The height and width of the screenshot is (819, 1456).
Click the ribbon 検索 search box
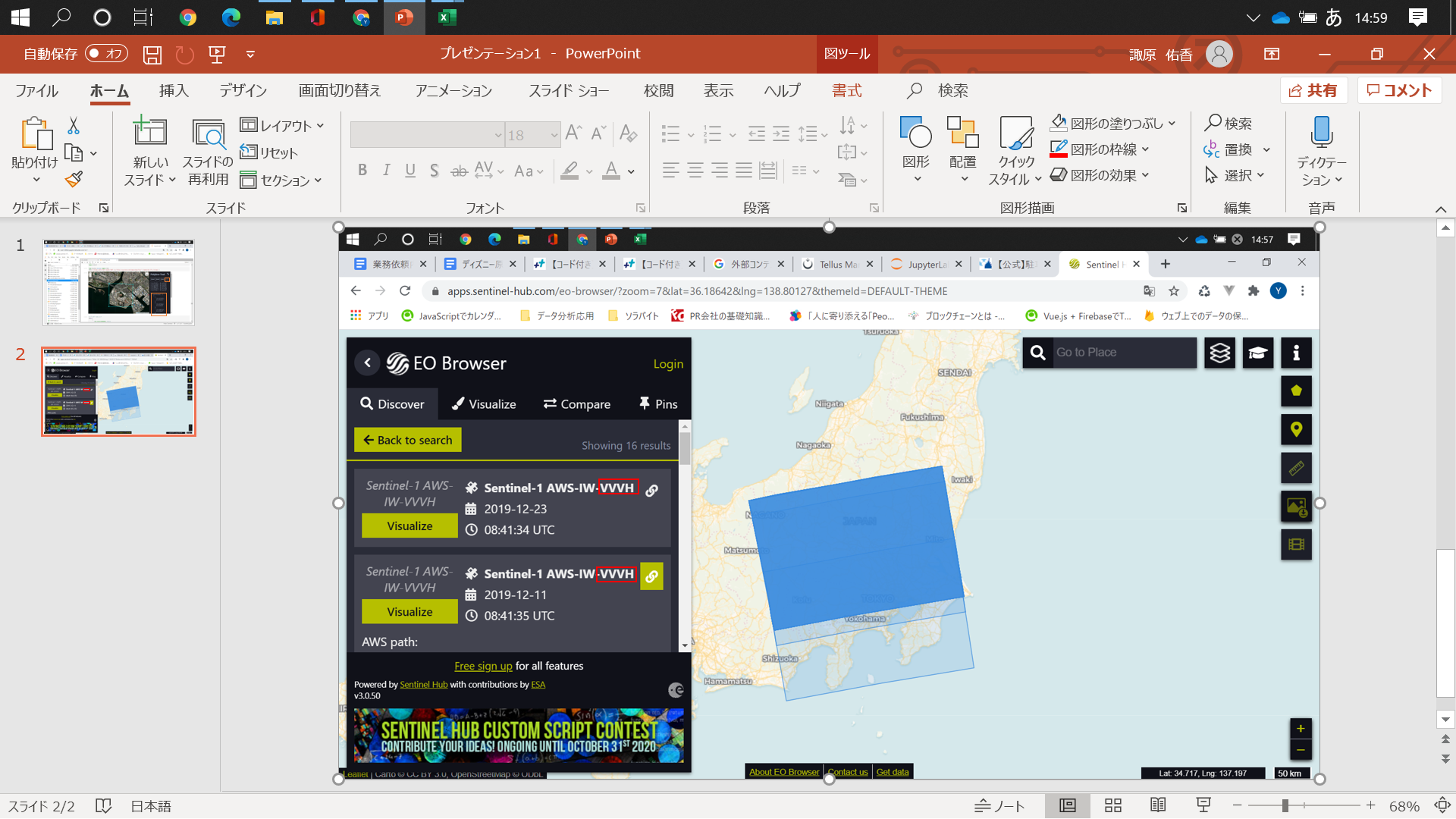click(938, 91)
